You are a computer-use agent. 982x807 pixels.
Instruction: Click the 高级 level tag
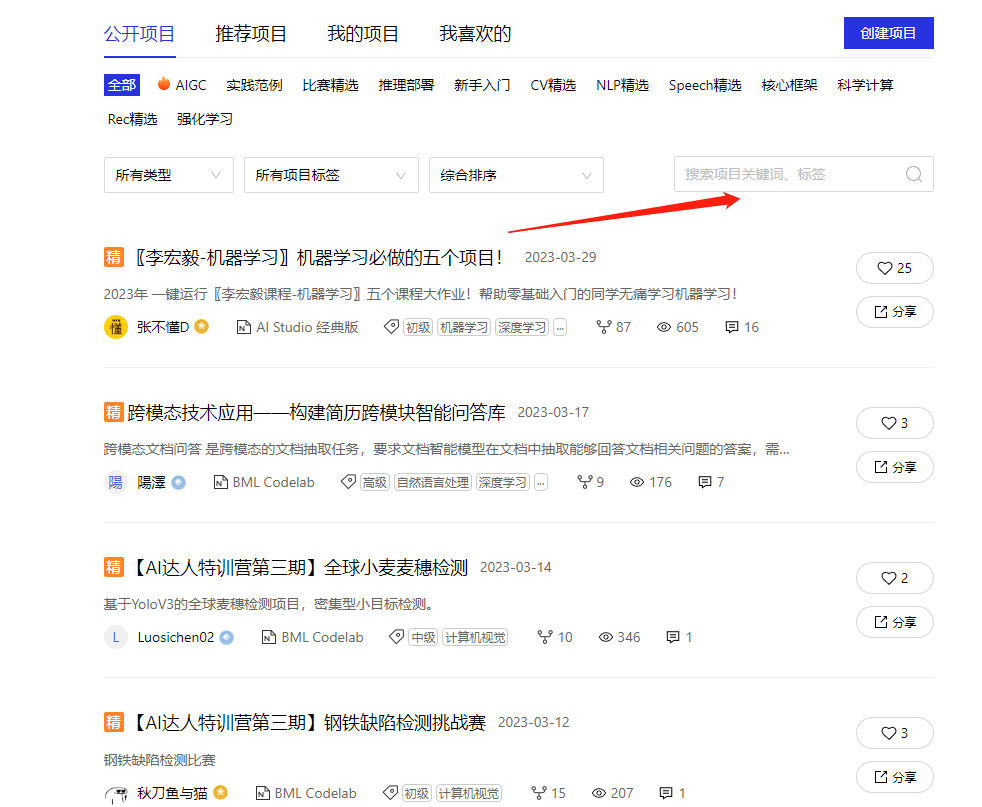pos(375,482)
